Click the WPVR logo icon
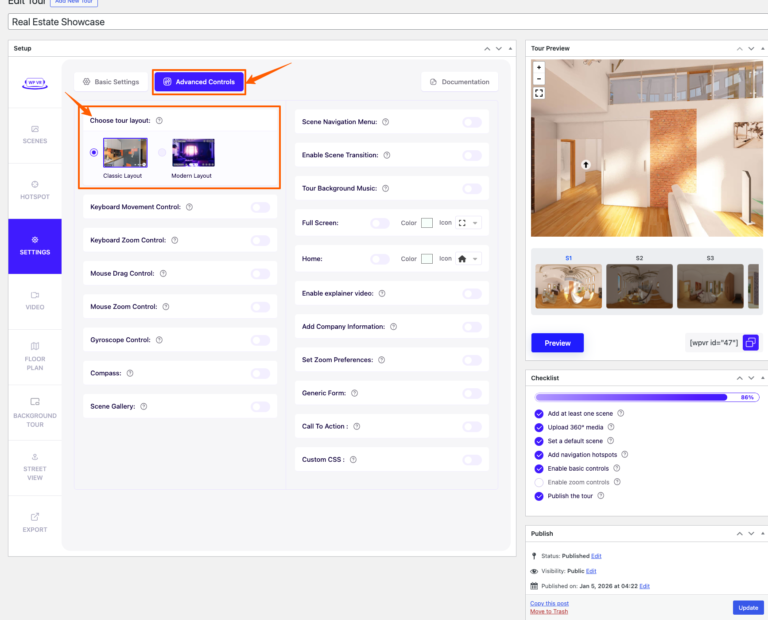The height and width of the screenshot is (620, 768). pyautogui.click(x=35, y=83)
